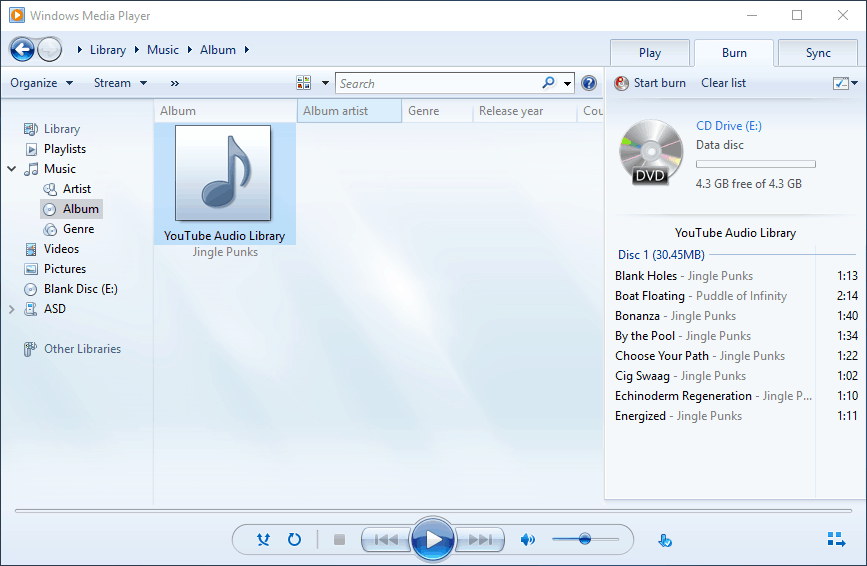Screen dimensions: 867x566
Task: Click Music in the breadcrumb
Action: (163, 50)
